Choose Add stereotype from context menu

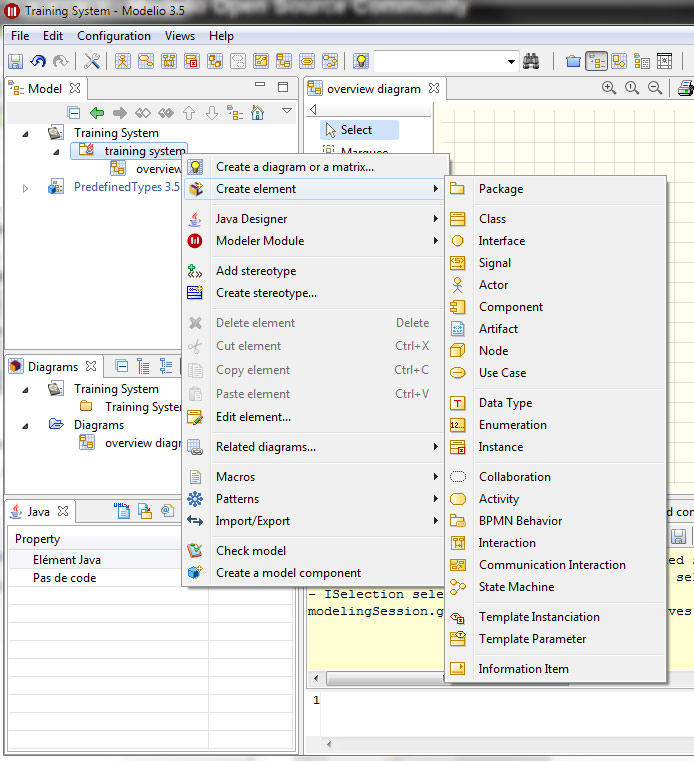[314, 271]
